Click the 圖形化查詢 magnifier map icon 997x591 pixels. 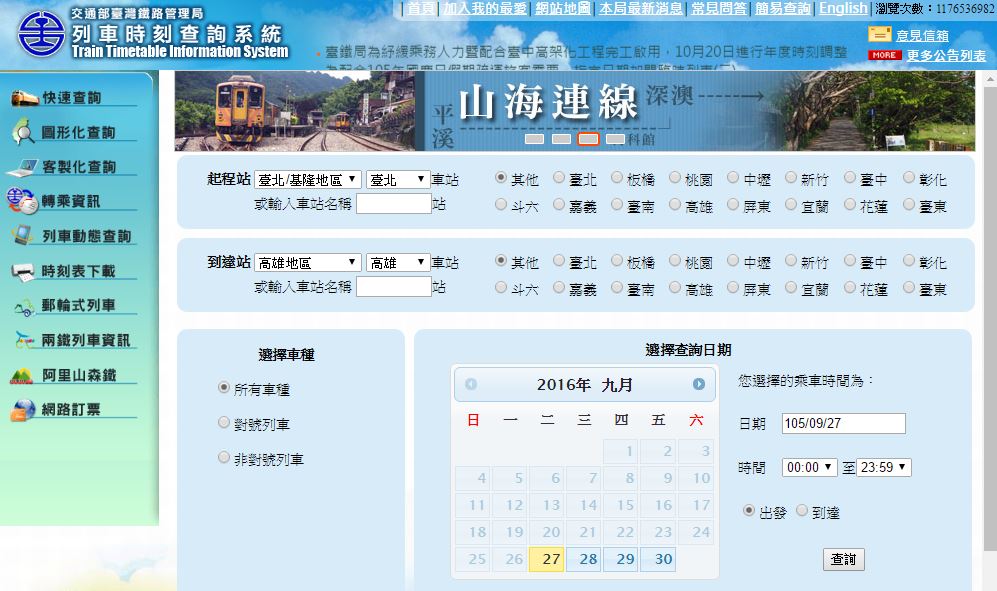coord(24,132)
